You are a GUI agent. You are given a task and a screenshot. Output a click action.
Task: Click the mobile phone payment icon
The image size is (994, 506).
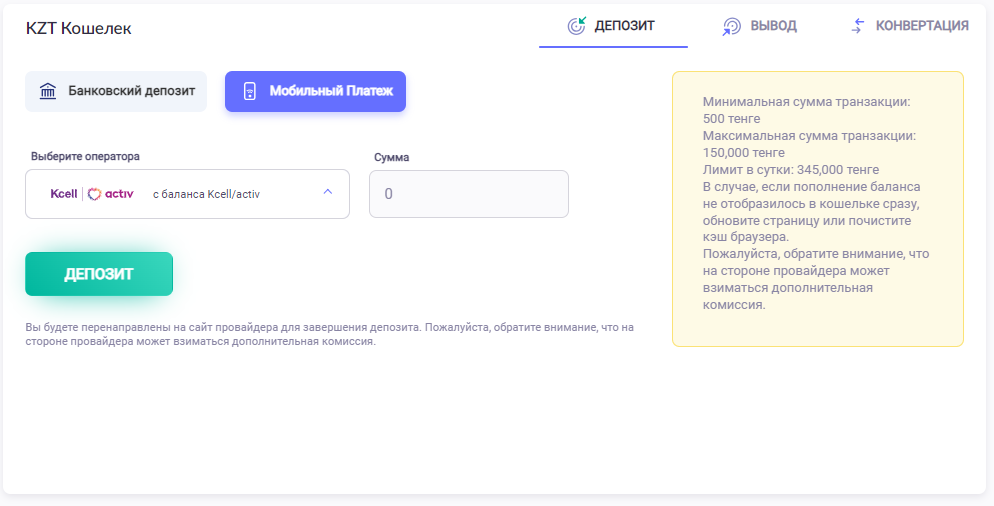[x=250, y=92]
